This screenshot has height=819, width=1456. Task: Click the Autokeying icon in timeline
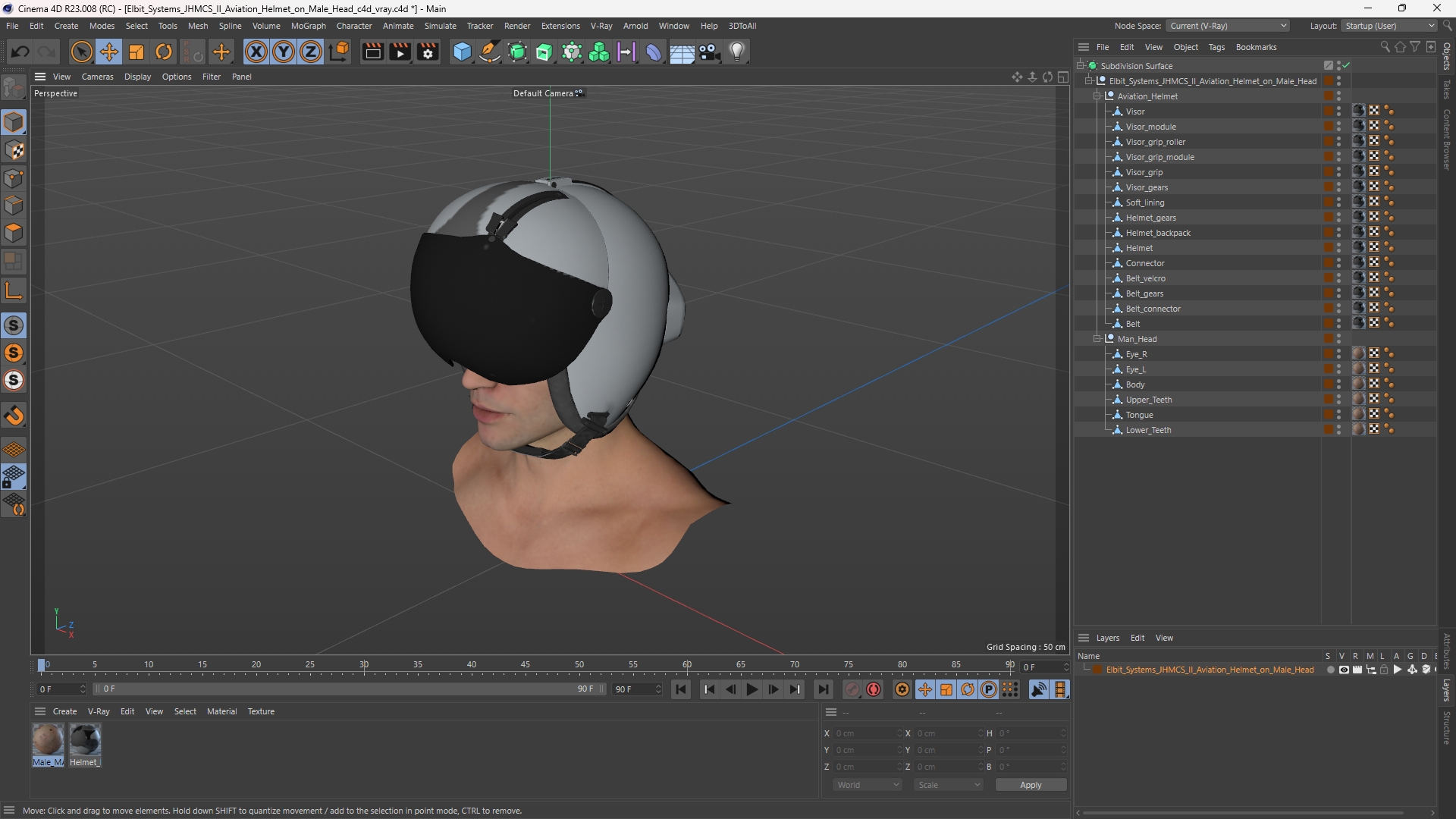pos(874,689)
